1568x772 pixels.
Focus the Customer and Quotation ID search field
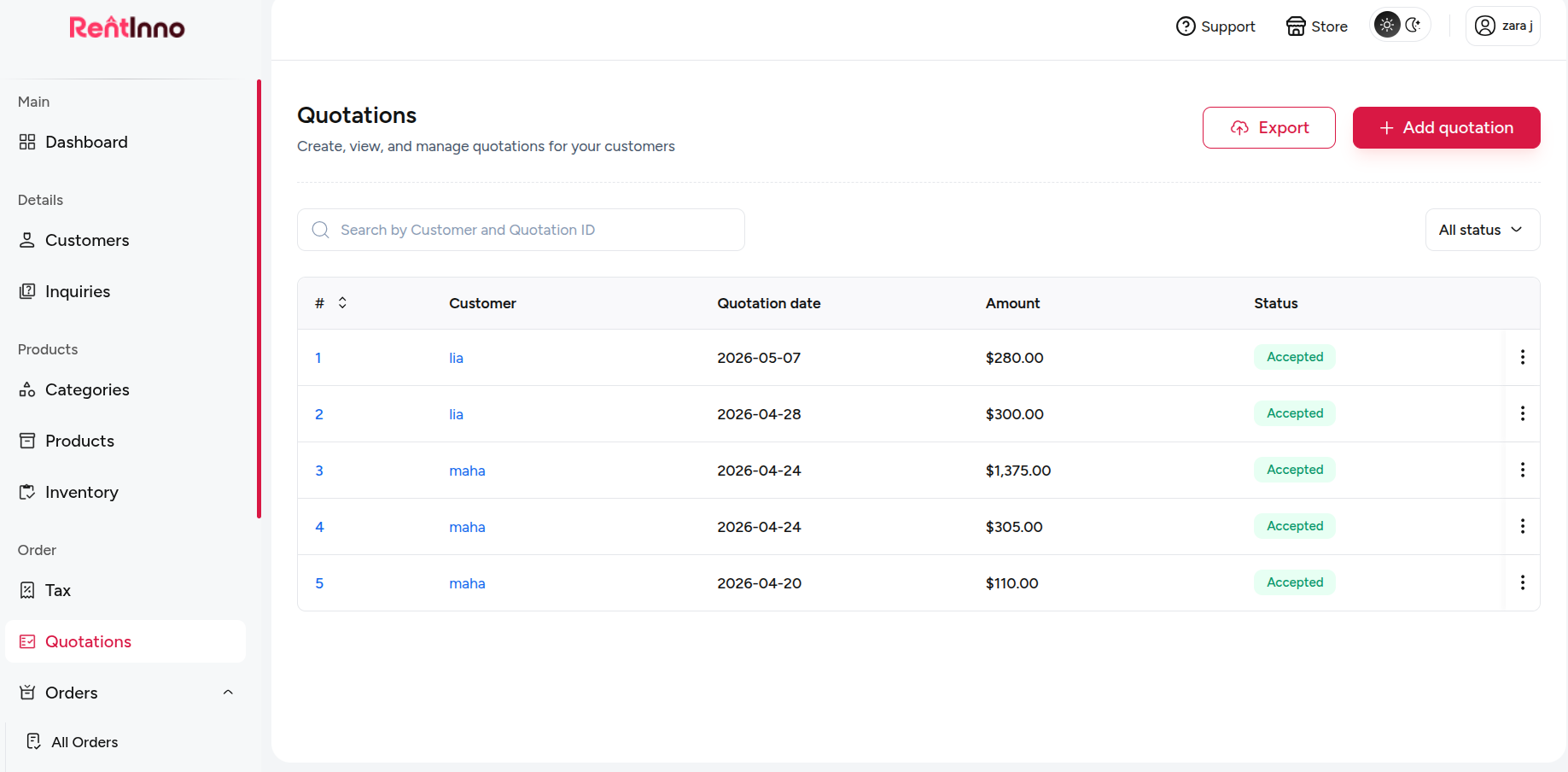point(521,230)
